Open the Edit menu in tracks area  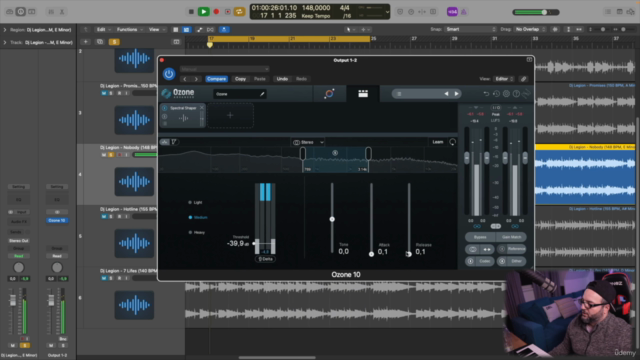pos(103,29)
